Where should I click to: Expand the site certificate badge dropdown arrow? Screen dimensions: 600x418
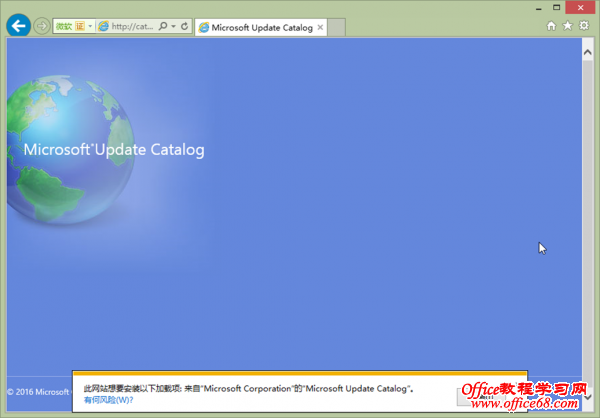click(90, 26)
